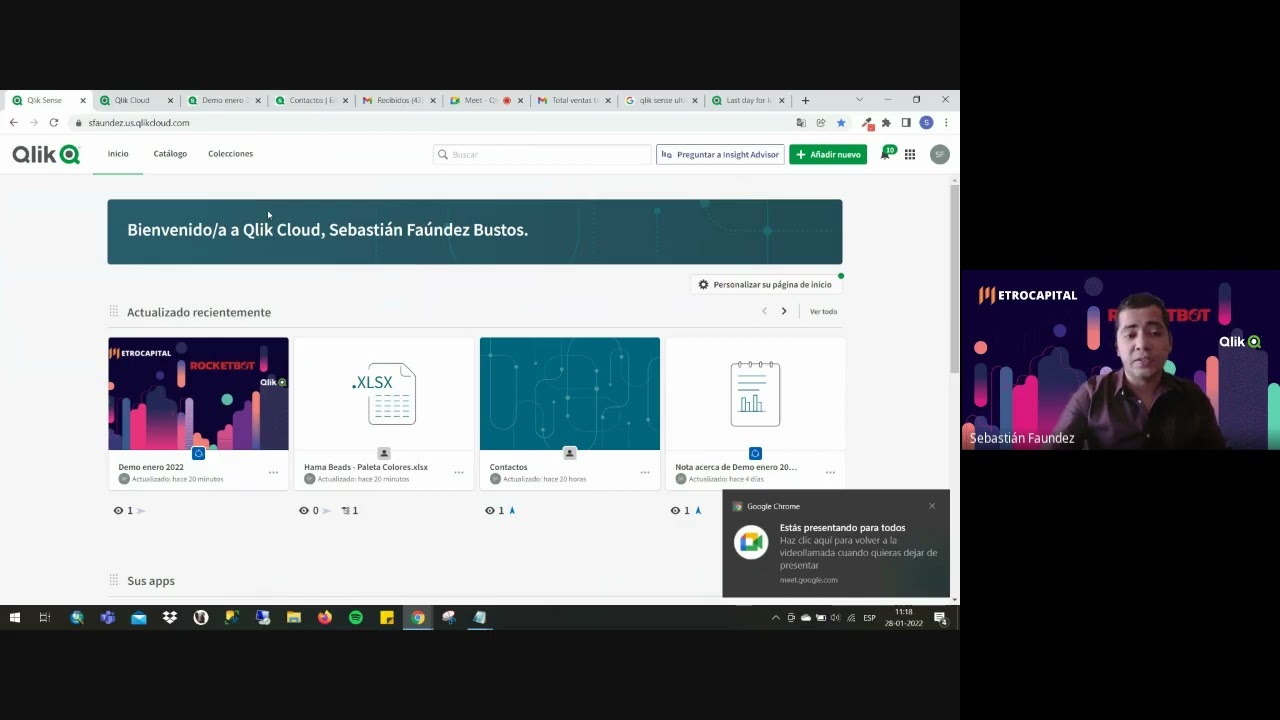This screenshot has width=1280, height=720.
Task: Open the Hama Beads XLSX file thumbnail
Action: click(384, 394)
